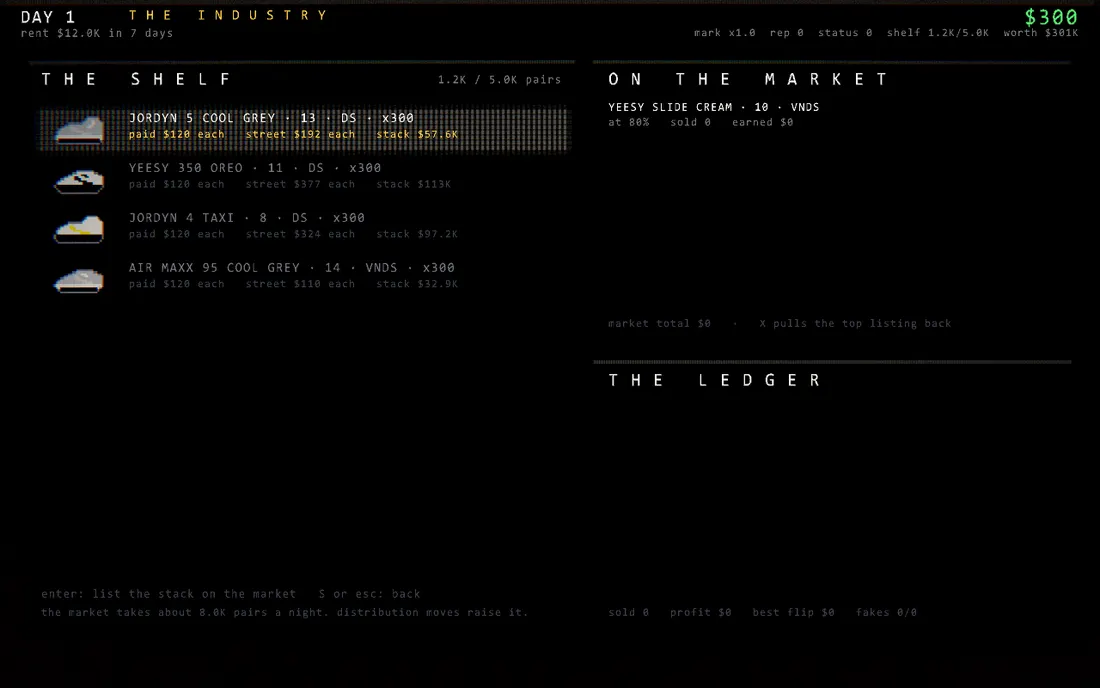Click the Air Maxx 95 Cool Grey sneaker icon
Image resolution: width=1100 pixels, height=688 pixels.
pos(79,281)
